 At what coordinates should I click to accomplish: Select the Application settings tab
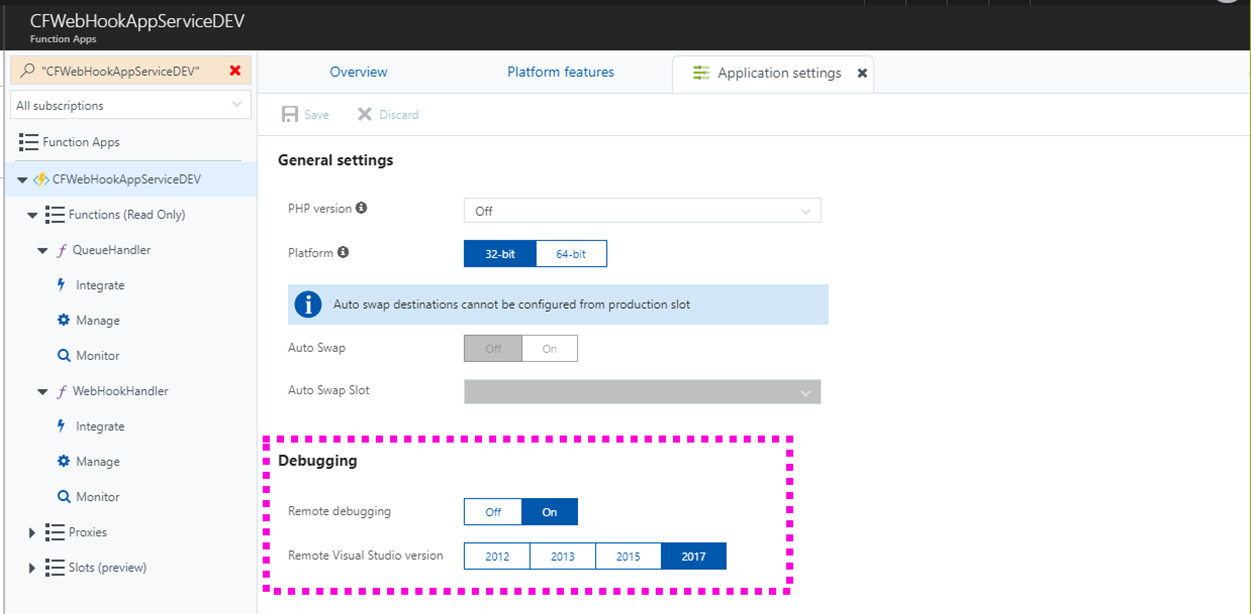[x=773, y=73]
